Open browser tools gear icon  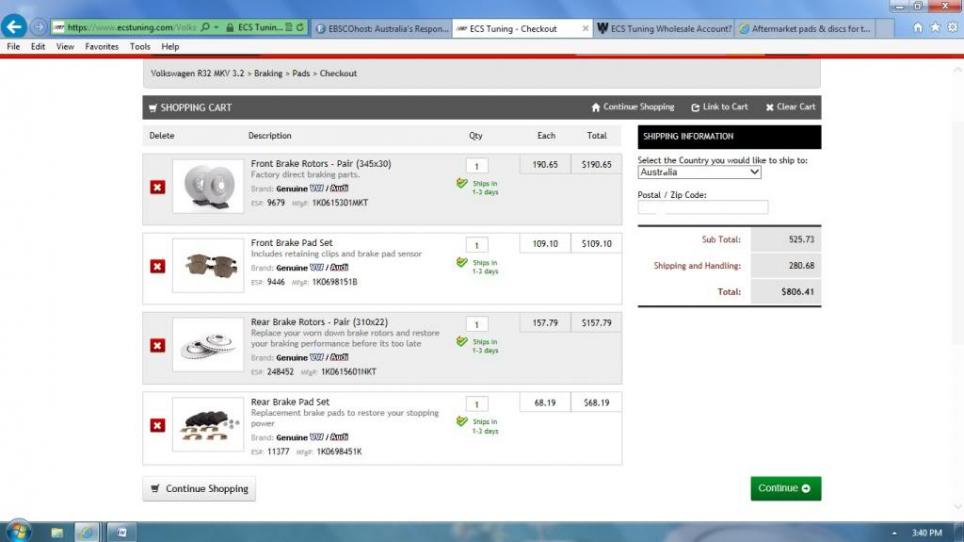[952, 28]
